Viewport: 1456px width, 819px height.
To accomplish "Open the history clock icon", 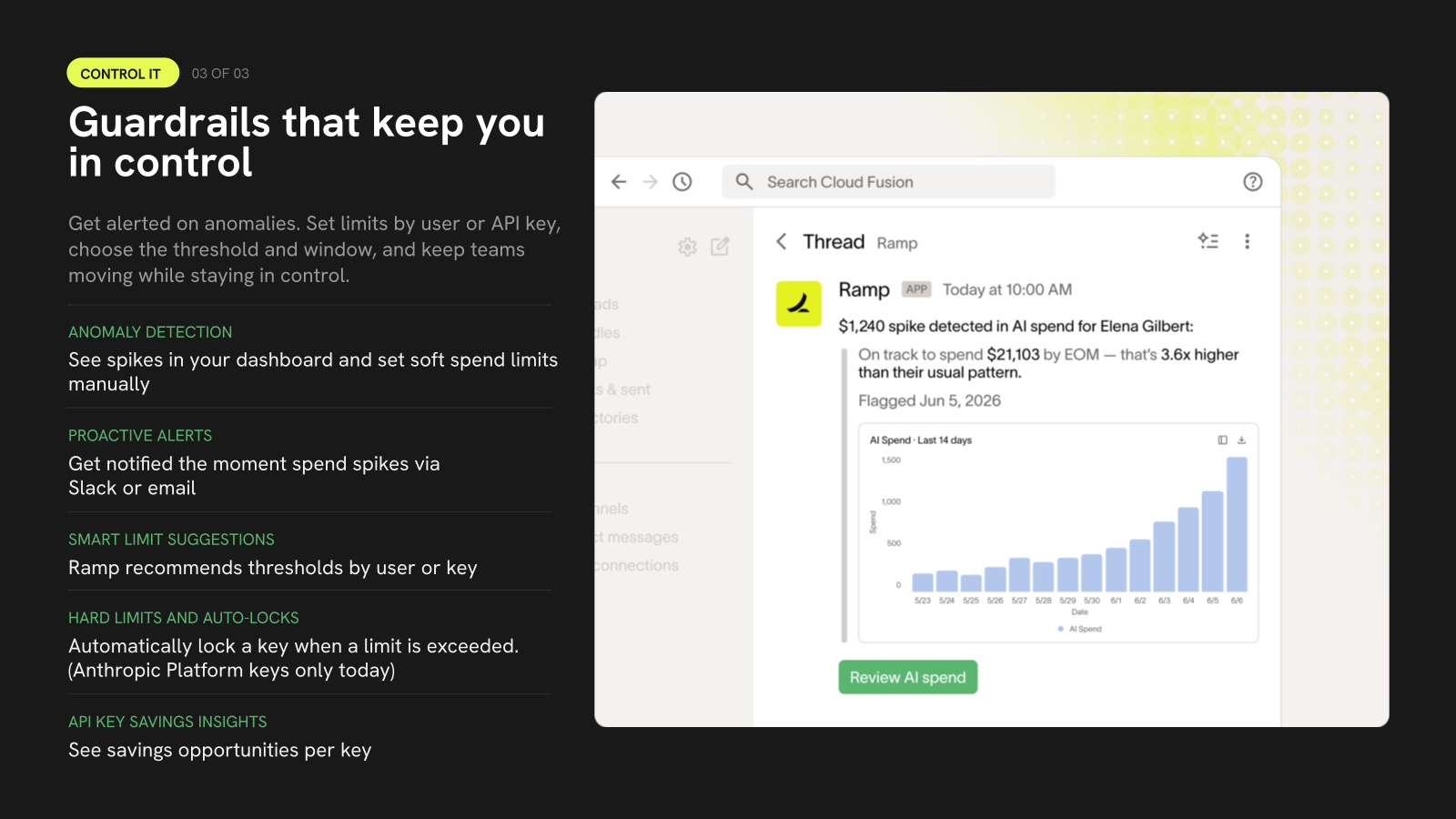I will click(682, 182).
